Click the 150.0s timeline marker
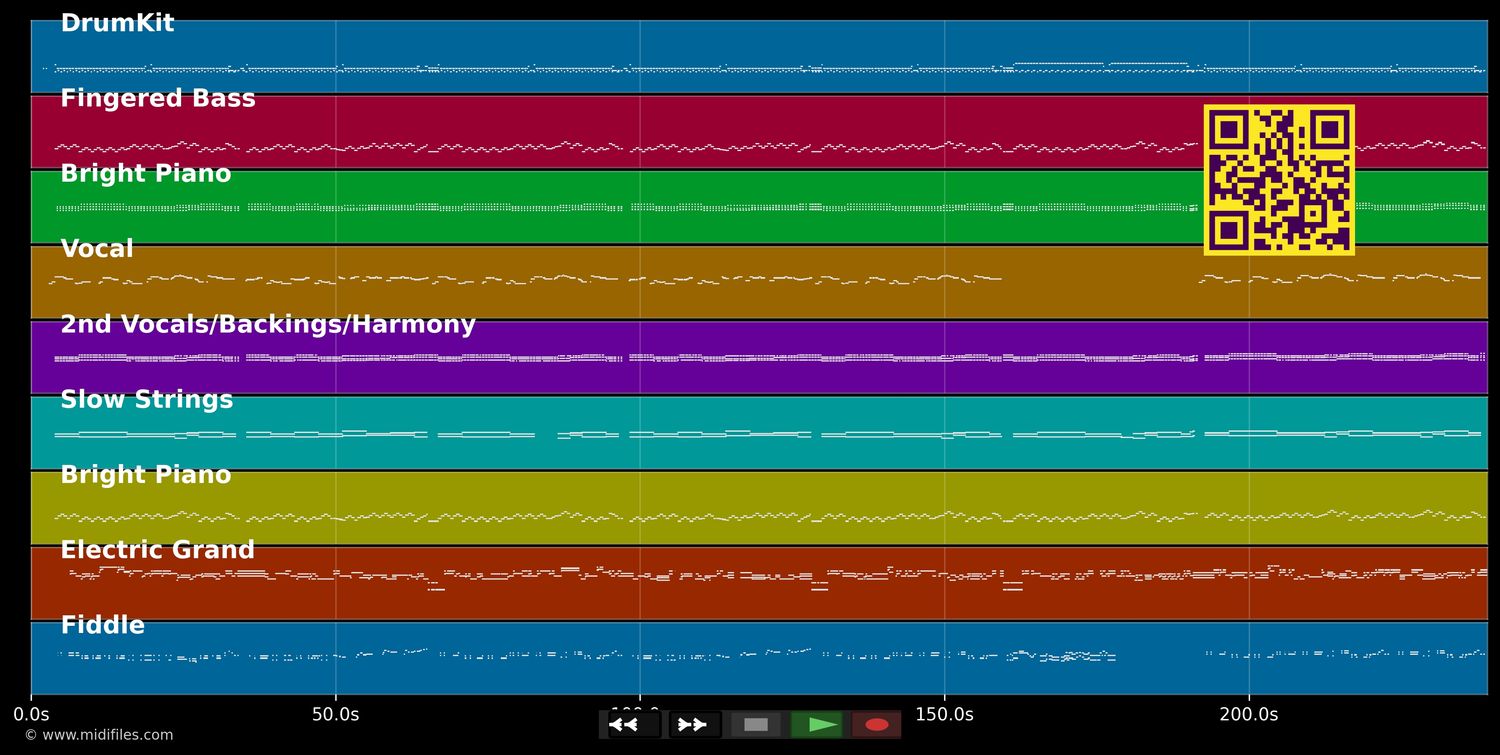The image size is (1500, 755). click(944, 714)
